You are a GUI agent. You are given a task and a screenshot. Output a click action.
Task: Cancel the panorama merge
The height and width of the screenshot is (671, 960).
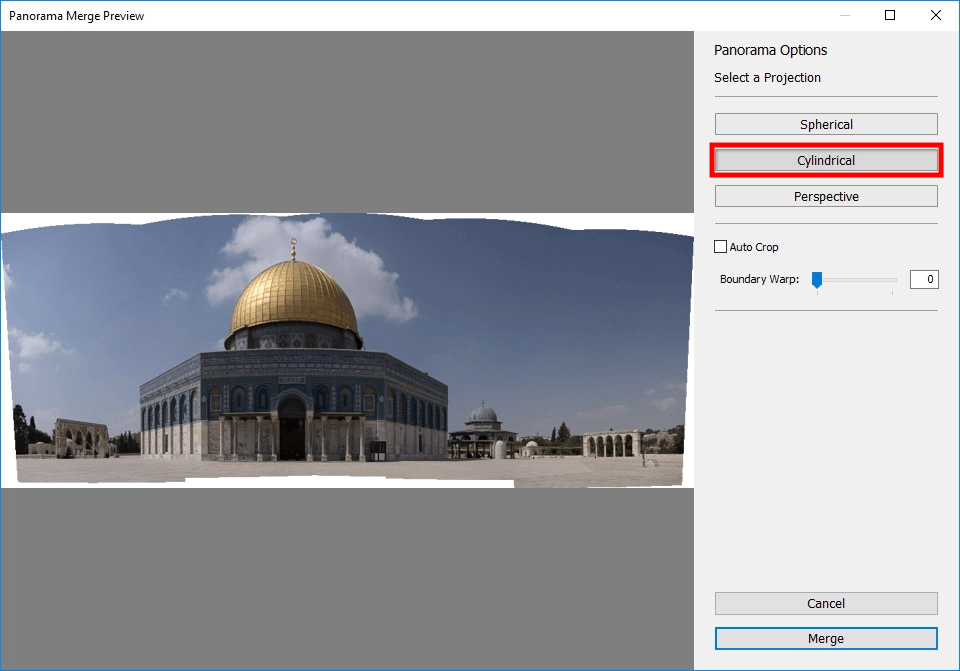pyautogui.click(x=826, y=604)
